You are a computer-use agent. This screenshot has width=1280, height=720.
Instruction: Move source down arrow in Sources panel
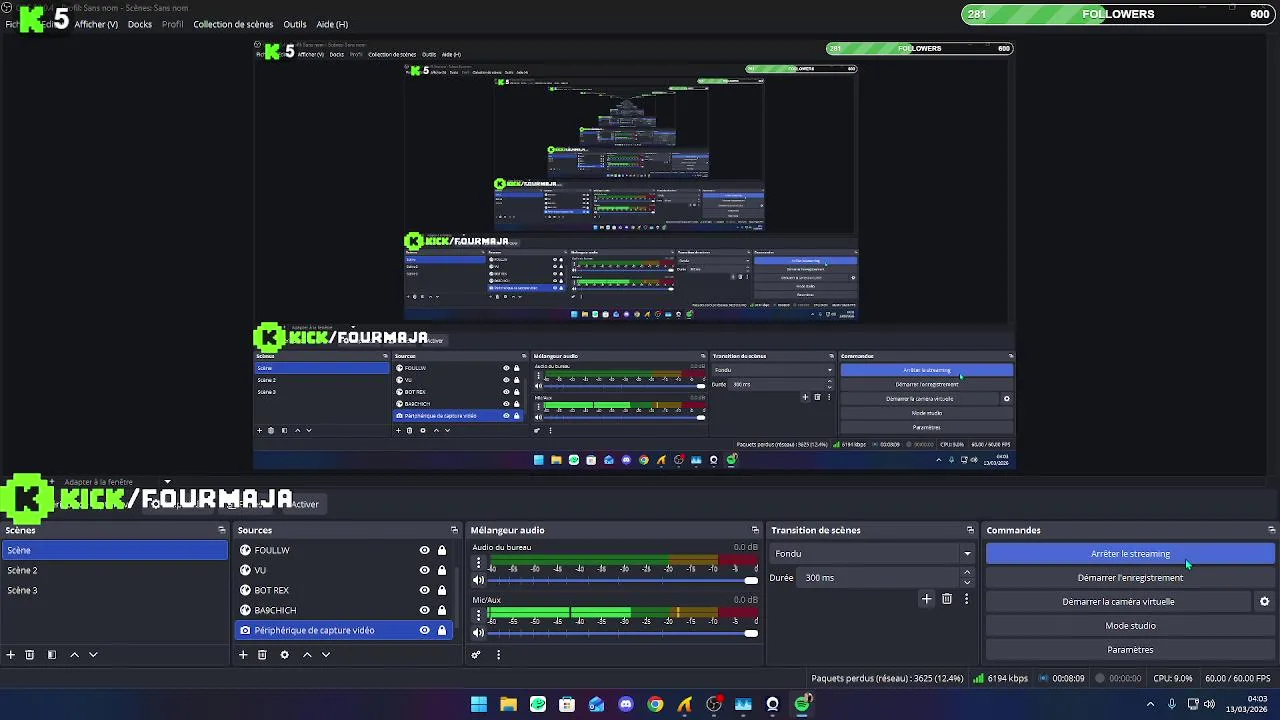coord(326,655)
